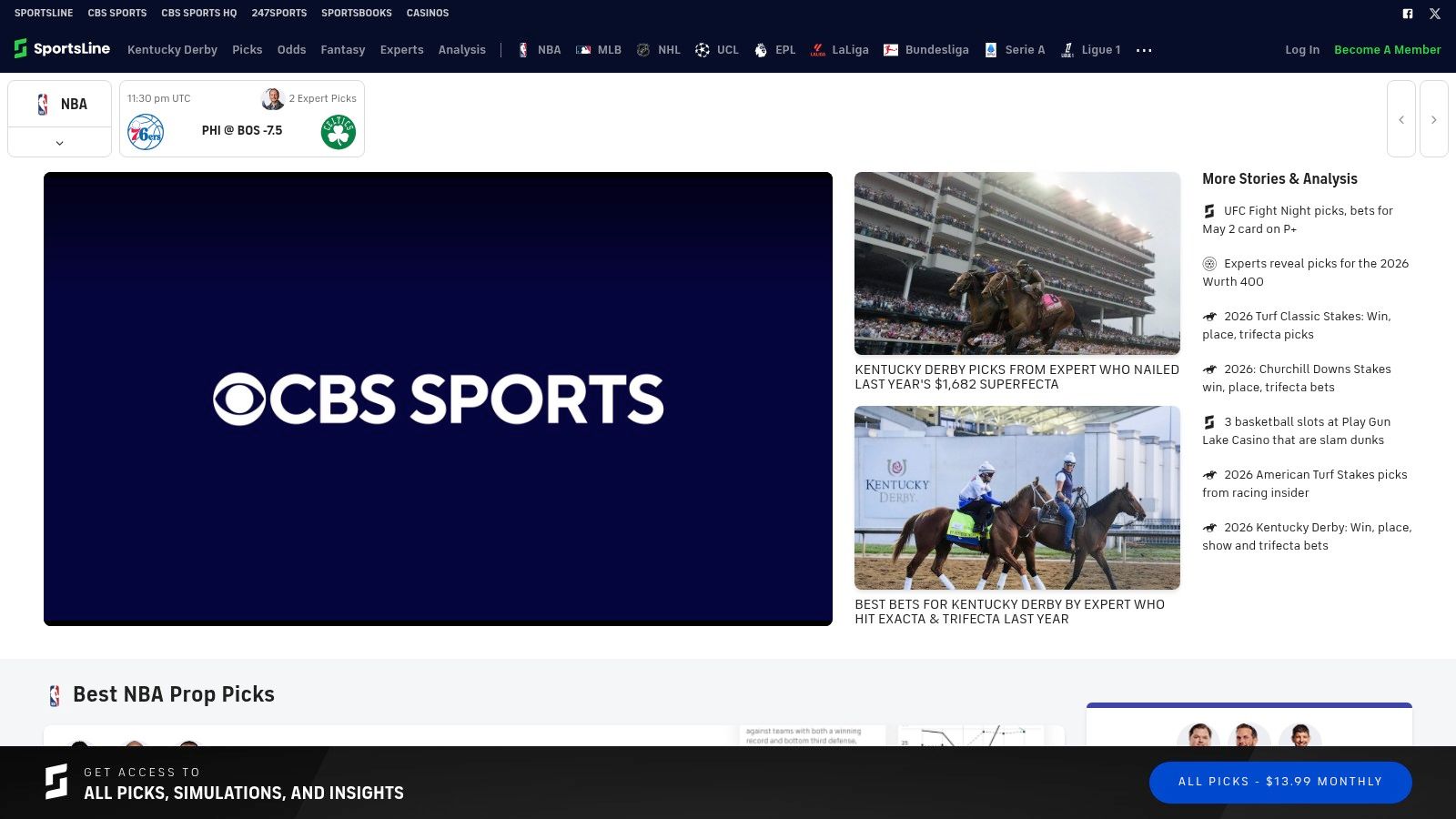Open the Picks menu item
This screenshot has width=1456, height=819.
247,50
